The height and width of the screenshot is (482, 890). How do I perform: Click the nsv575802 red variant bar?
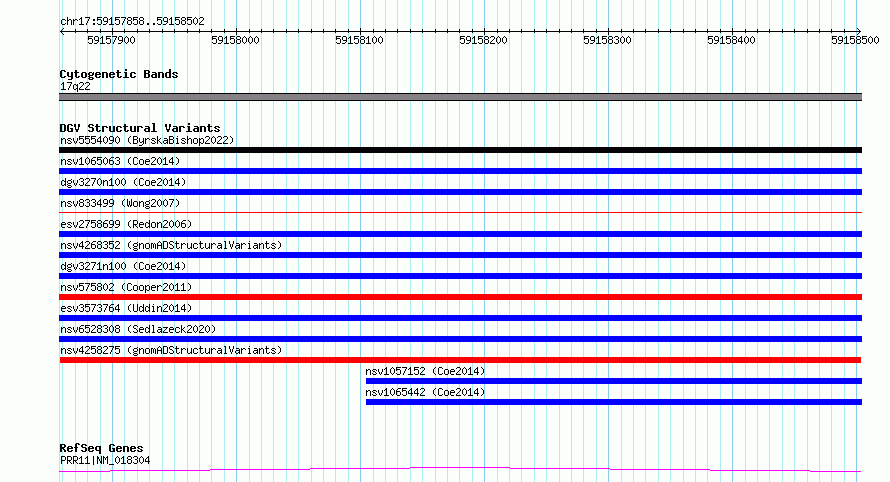point(460,297)
